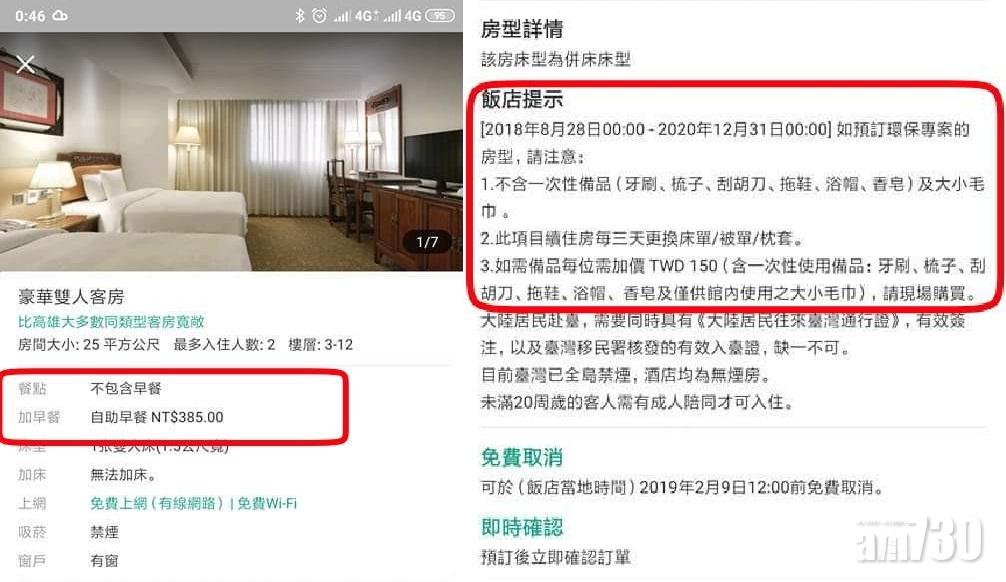This screenshot has height=582, width=1006.
Task: Tap the 豪華雙人客房 room title
Action: (x=71, y=296)
